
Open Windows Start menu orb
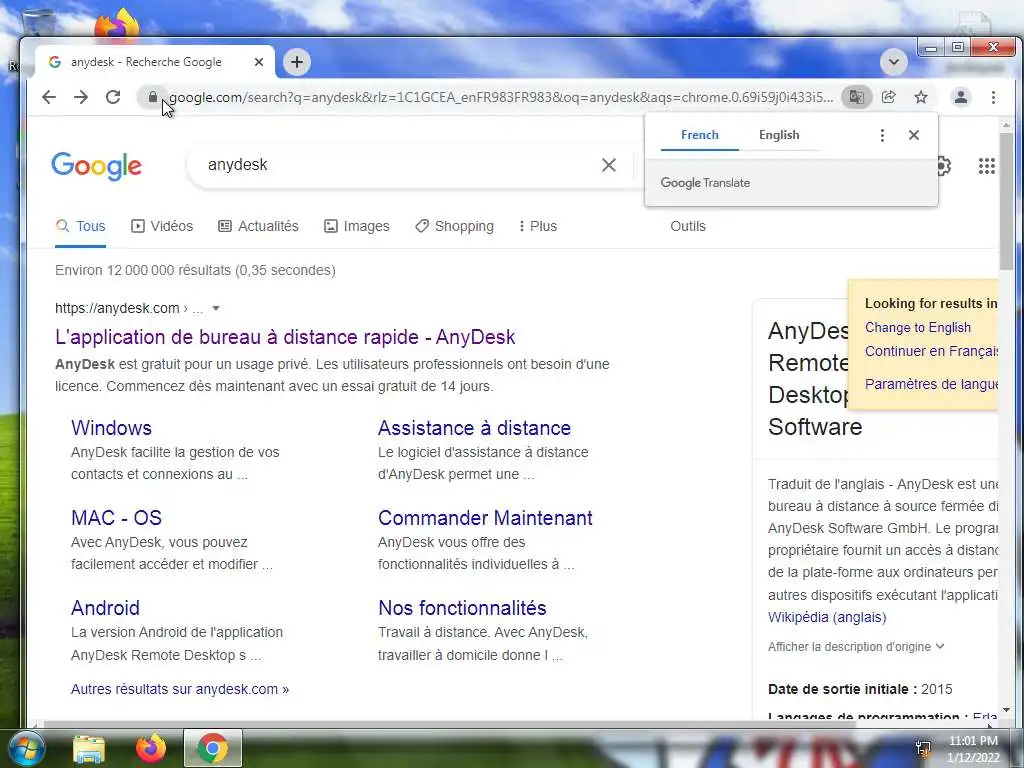(25, 748)
